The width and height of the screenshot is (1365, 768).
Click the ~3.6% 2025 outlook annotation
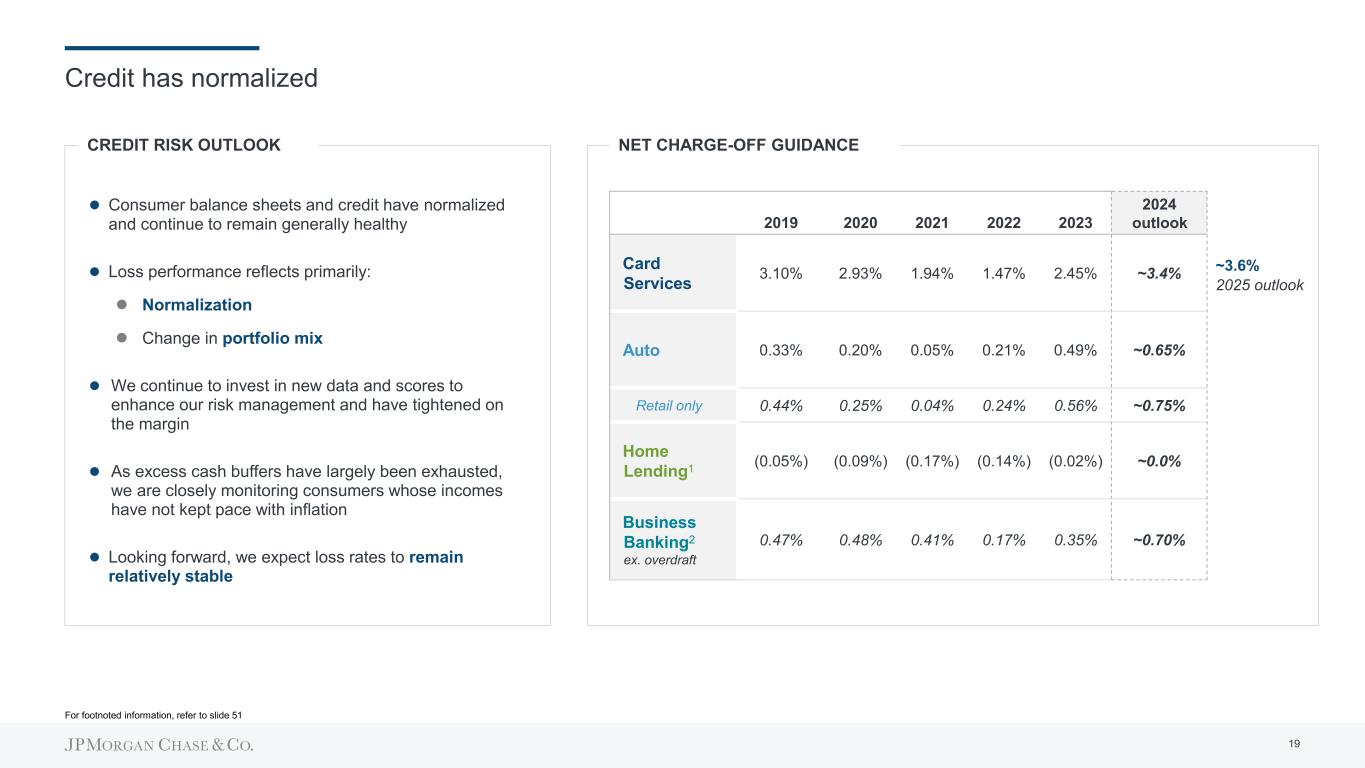click(x=1259, y=275)
